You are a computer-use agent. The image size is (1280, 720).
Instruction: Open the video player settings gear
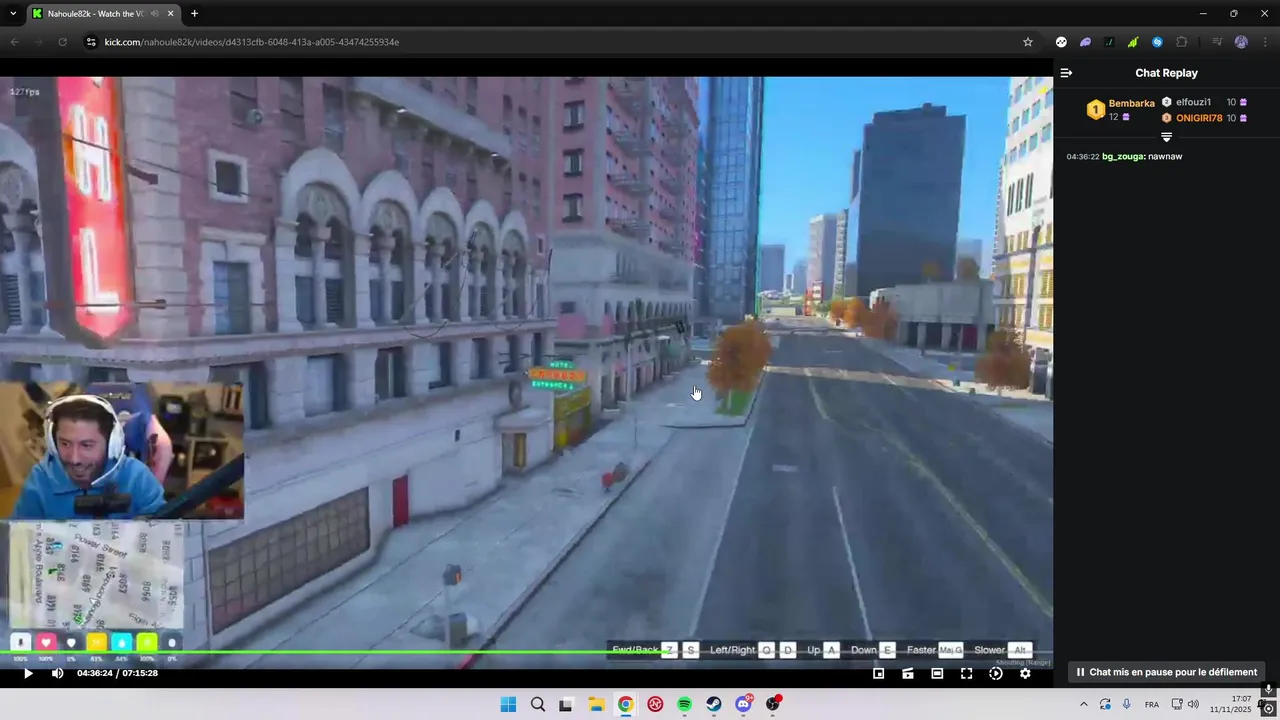point(1025,674)
